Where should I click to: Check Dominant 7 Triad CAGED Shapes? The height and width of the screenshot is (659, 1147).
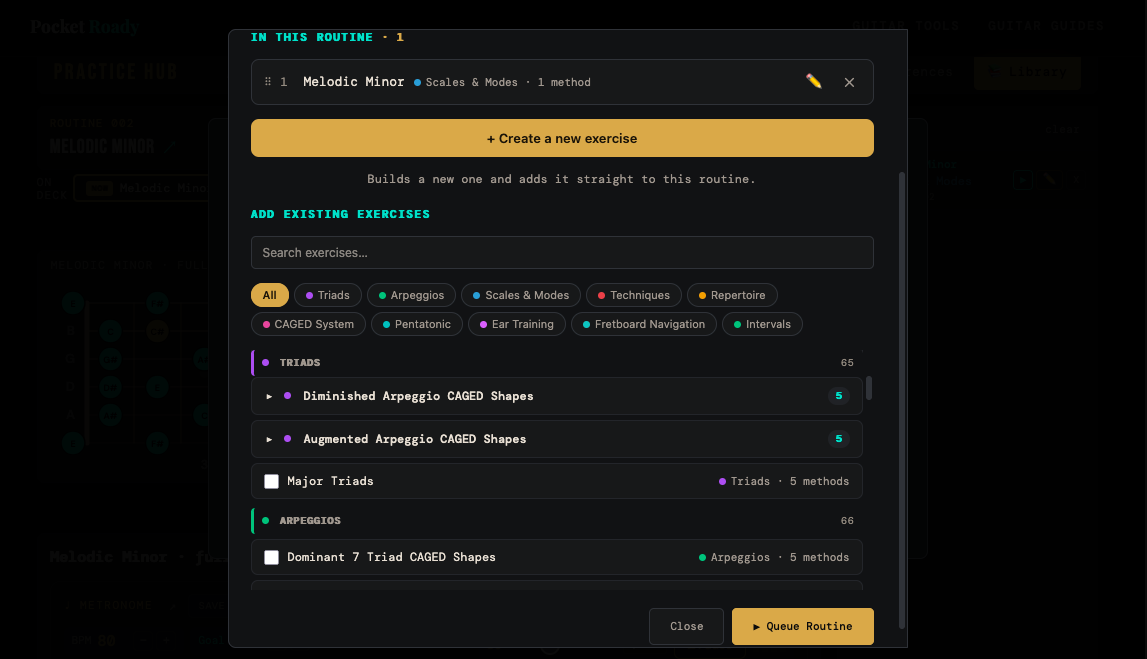(x=271, y=557)
